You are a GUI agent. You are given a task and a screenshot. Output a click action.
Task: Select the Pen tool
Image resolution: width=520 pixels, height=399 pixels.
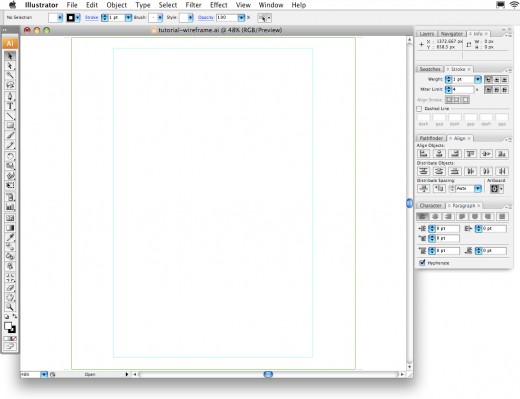[10, 97]
